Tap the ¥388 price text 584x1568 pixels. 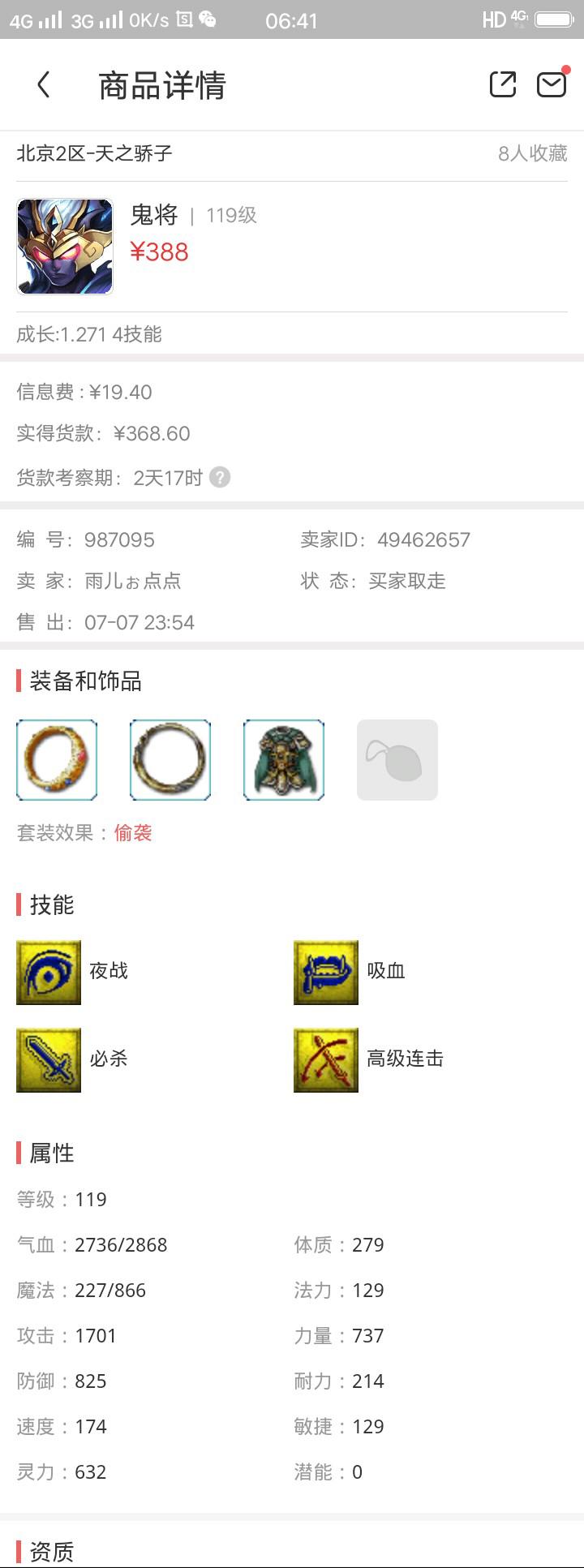(159, 252)
